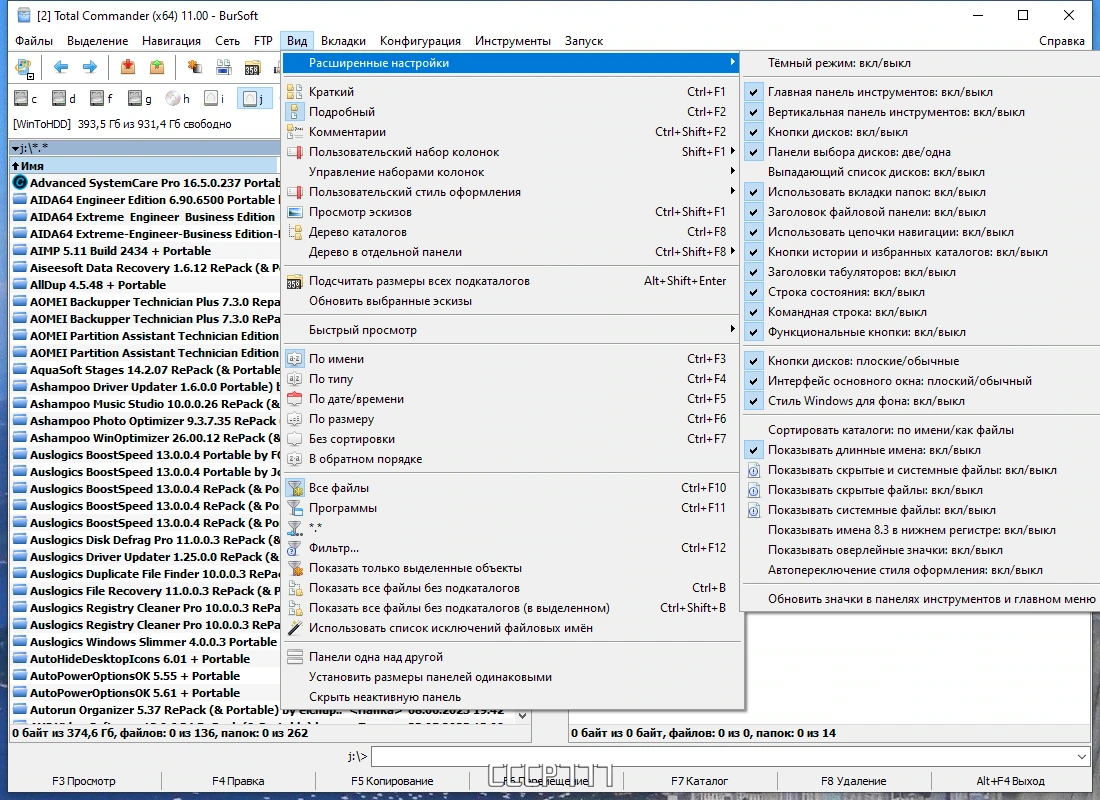Switch to drive c

27,99
